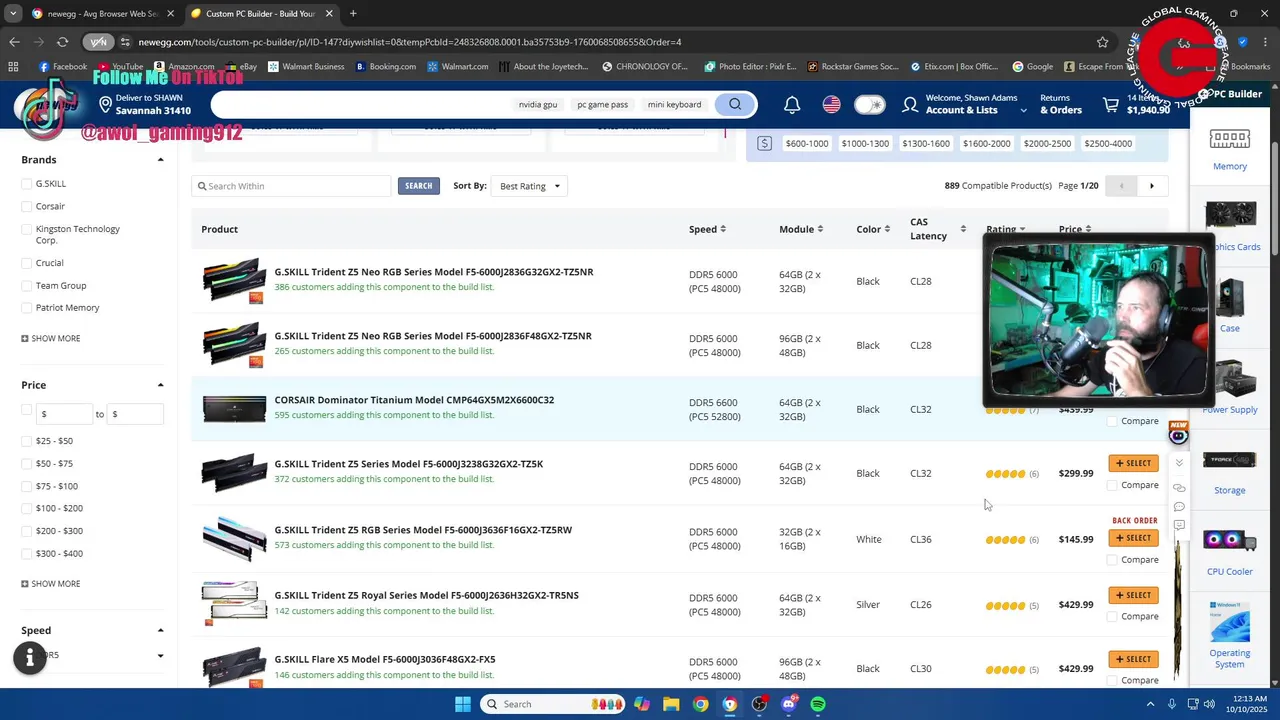The width and height of the screenshot is (1280, 720).
Task: Check the G.SKILL brand filter
Action: tap(27, 184)
